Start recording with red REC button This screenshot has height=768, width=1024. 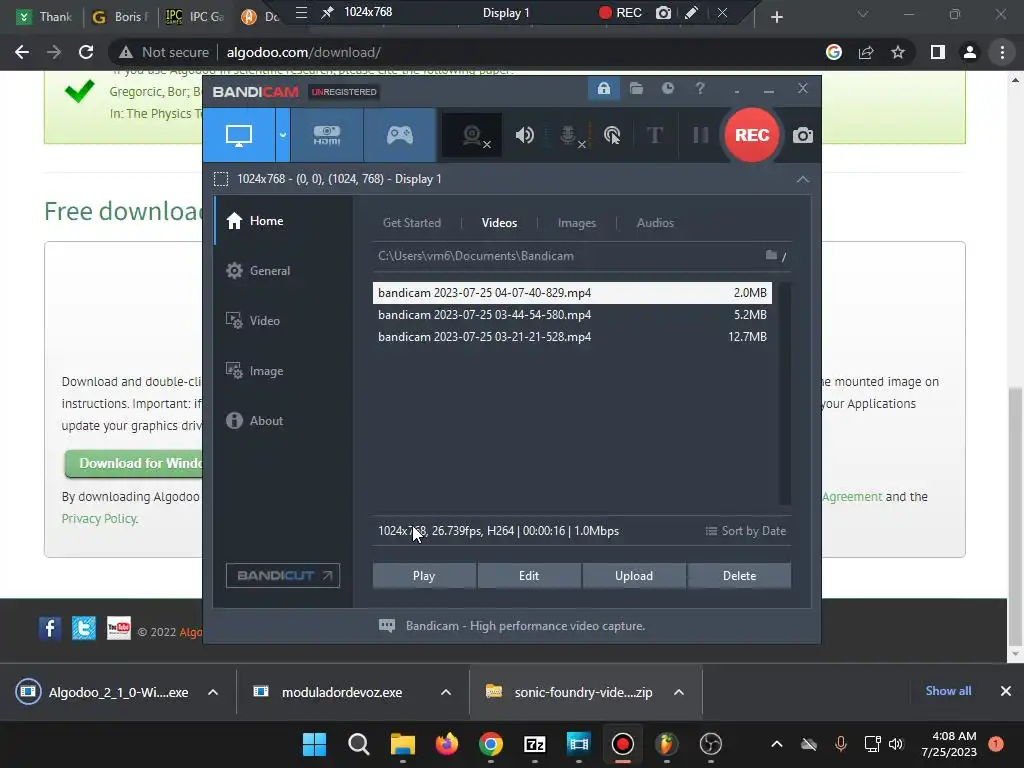[752, 135]
